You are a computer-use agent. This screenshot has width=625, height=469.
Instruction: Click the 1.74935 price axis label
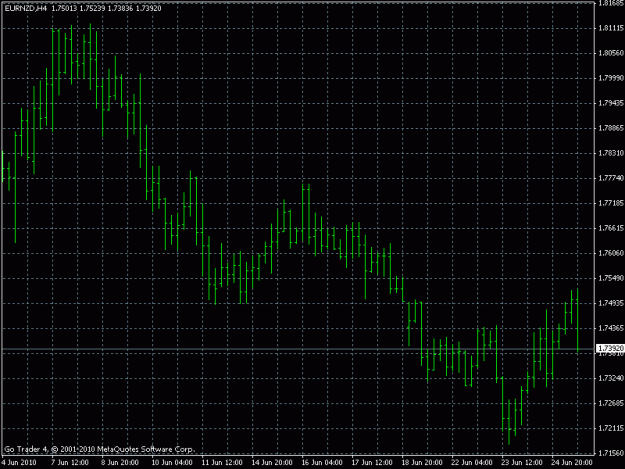(611, 303)
